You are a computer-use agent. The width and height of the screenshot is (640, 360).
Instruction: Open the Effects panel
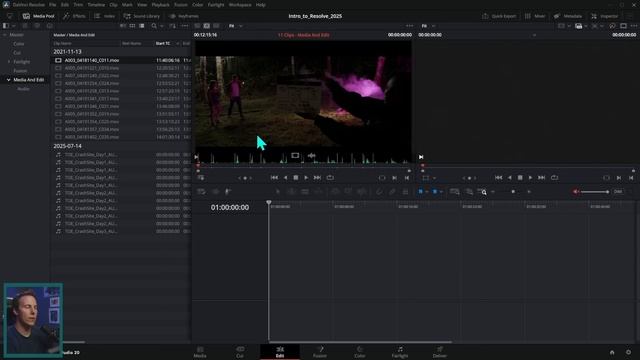(x=74, y=16)
